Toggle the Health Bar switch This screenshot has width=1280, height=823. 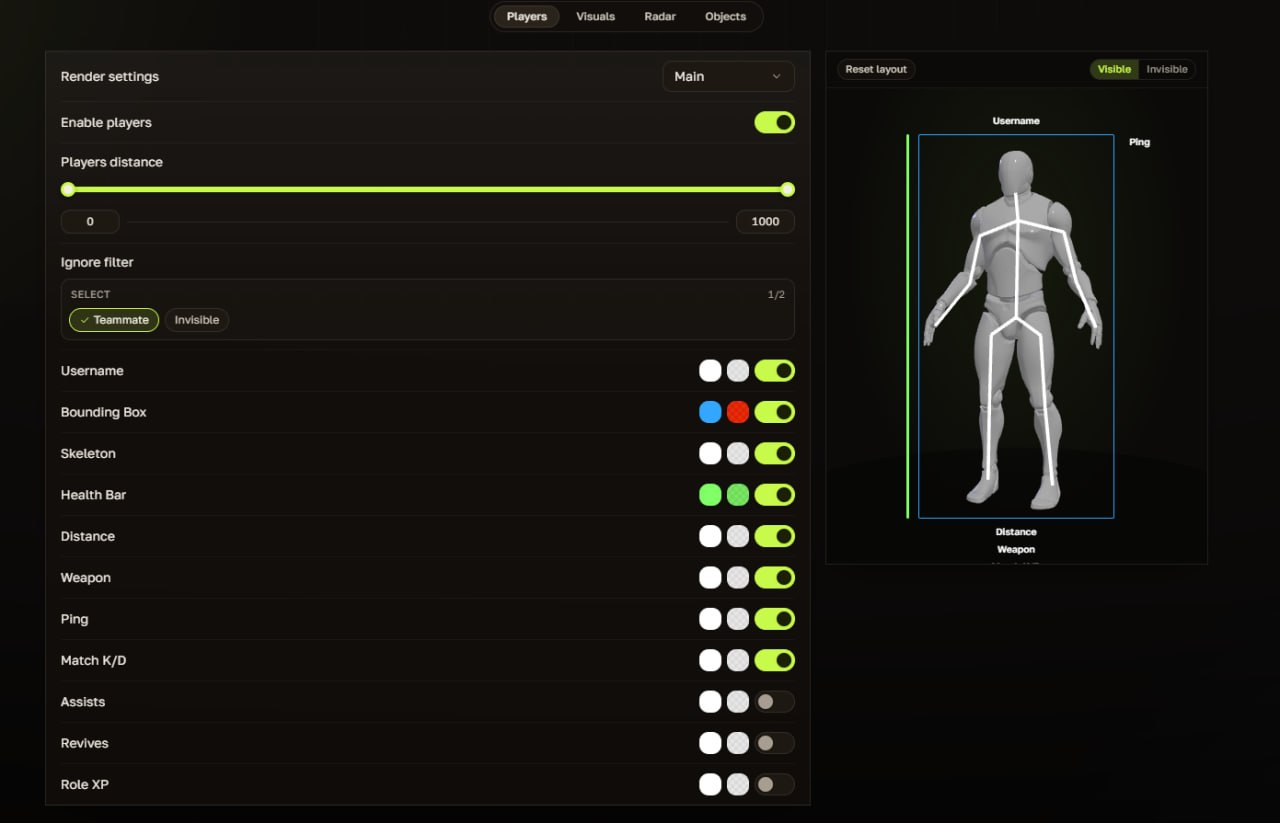[774, 495]
